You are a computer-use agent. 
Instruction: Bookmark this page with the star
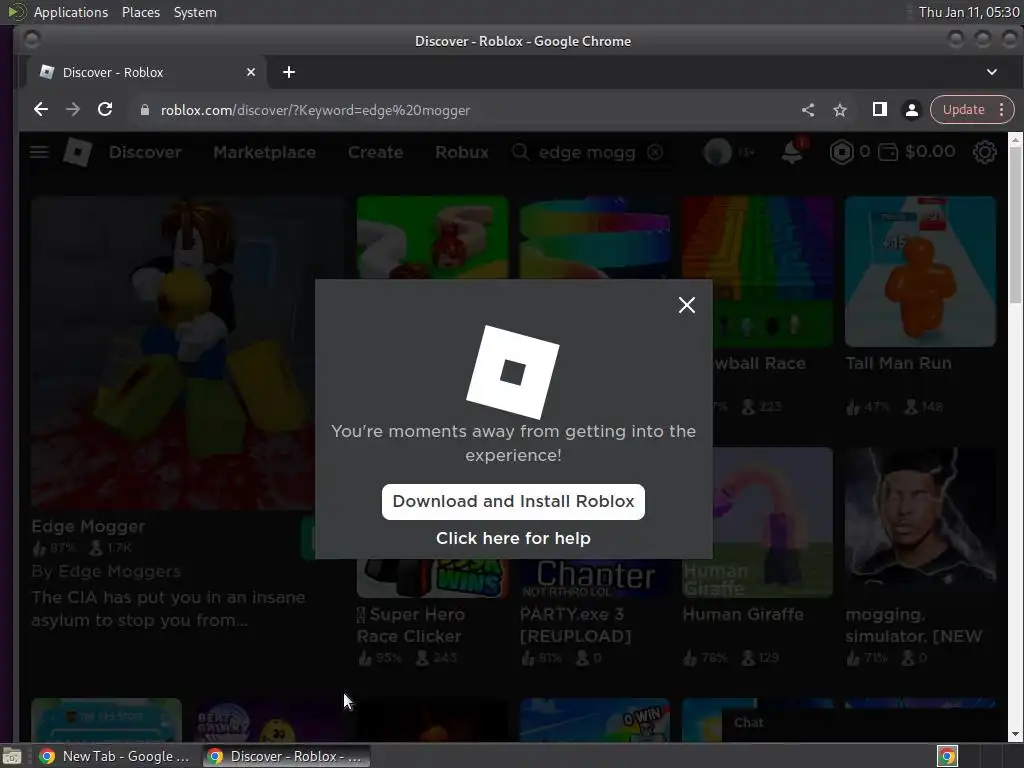coord(840,110)
